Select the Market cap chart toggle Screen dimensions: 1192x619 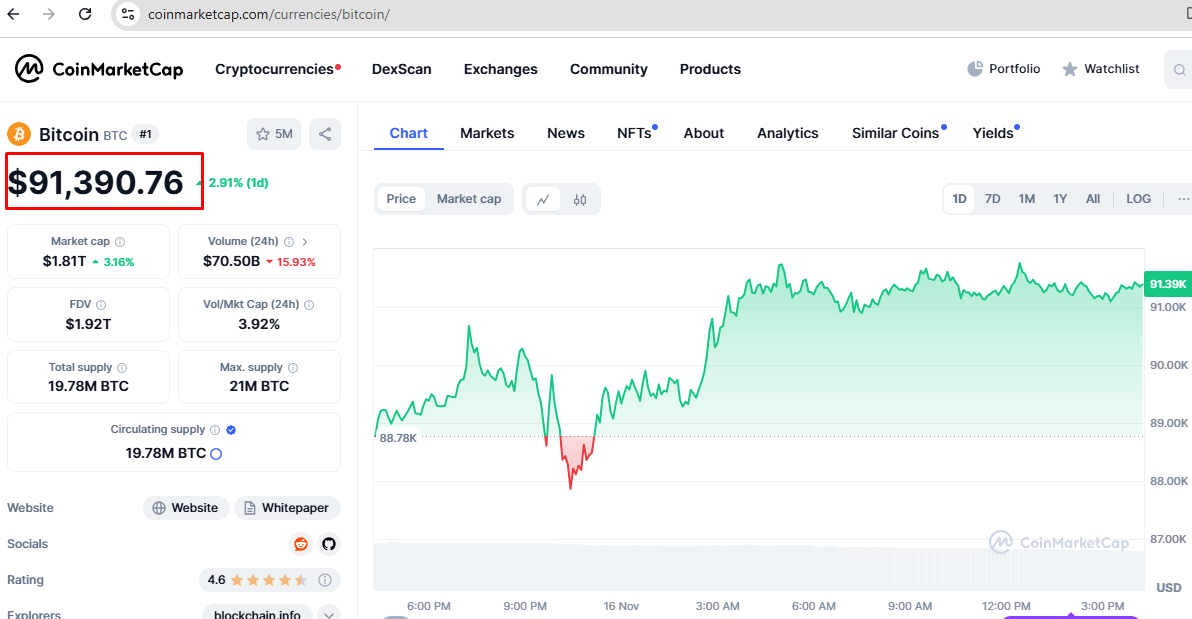[x=469, y=199]
